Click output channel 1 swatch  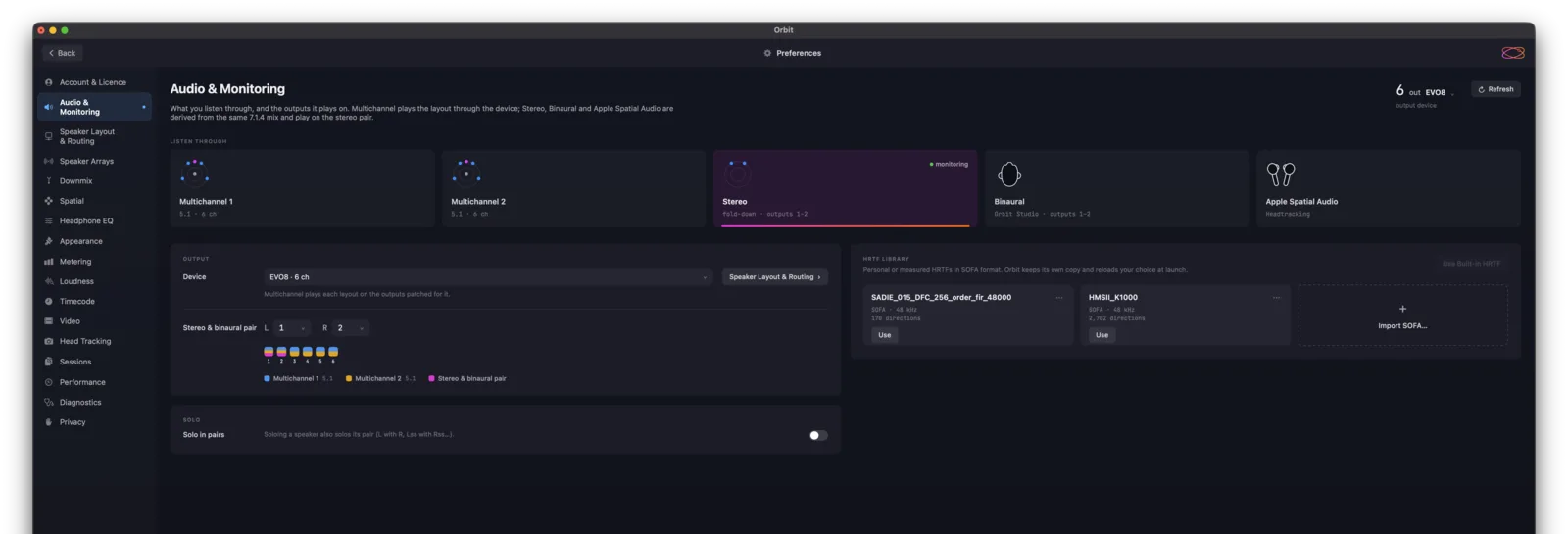click(x=269, y=352)
